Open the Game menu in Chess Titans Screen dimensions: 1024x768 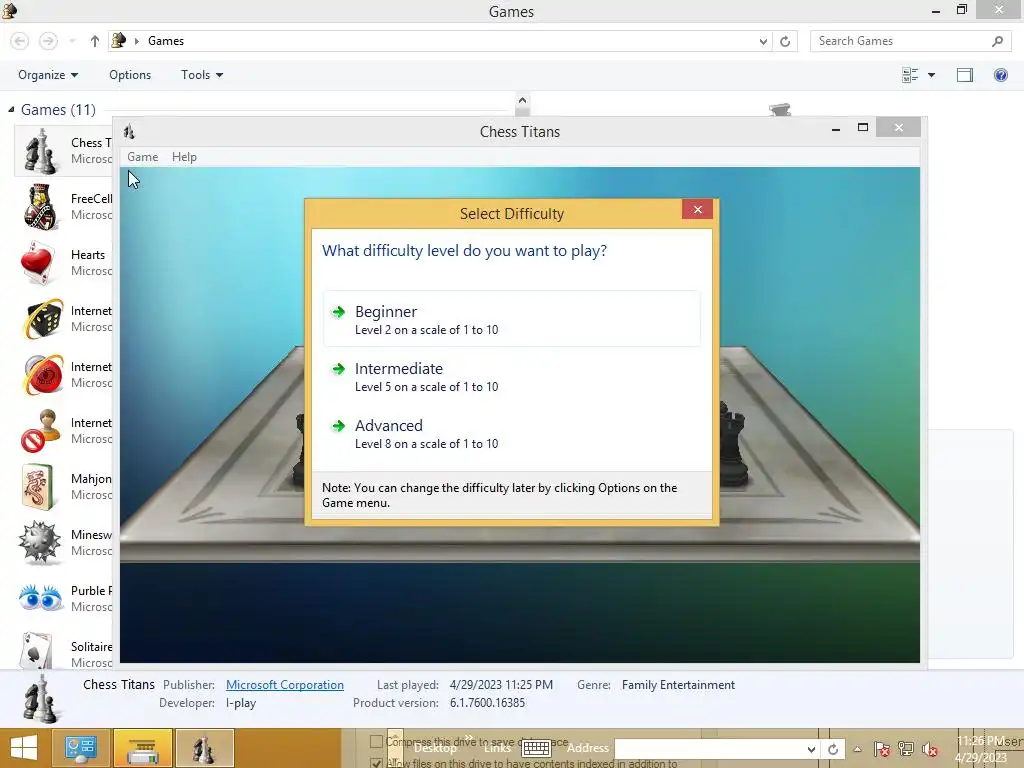[x=142, y=157]
